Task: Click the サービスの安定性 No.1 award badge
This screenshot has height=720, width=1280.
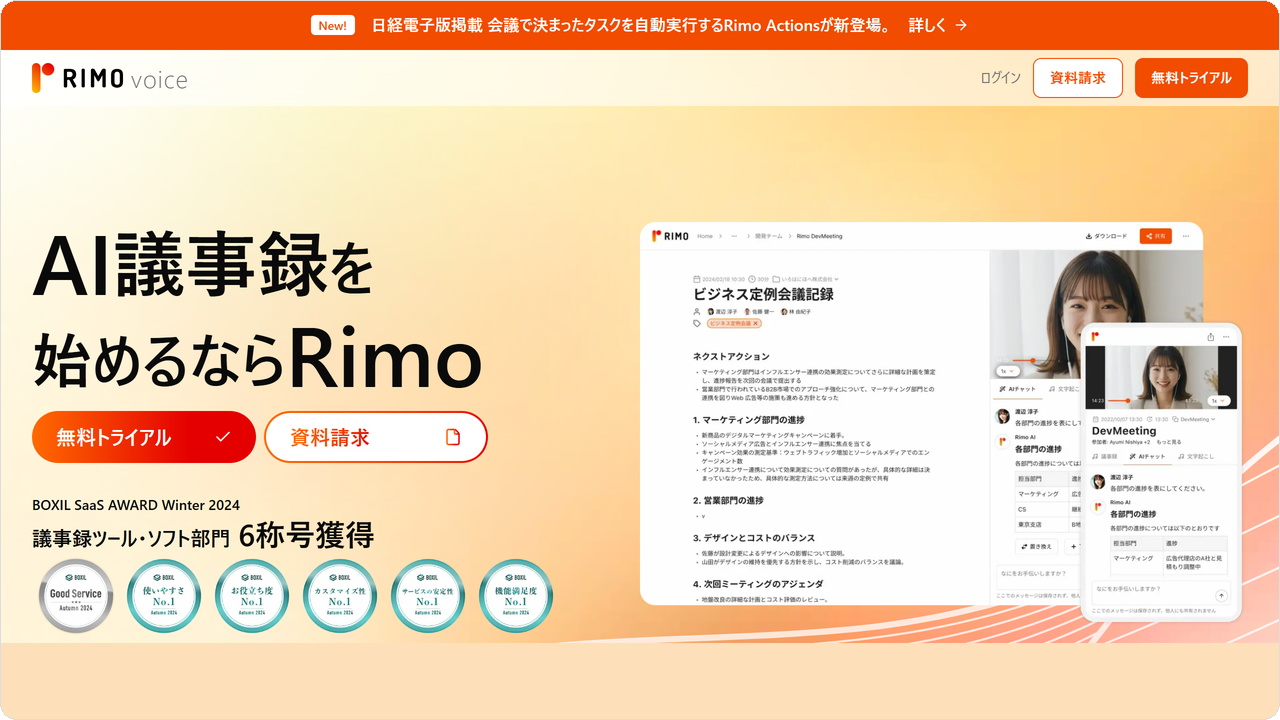Action: [428, 596]
